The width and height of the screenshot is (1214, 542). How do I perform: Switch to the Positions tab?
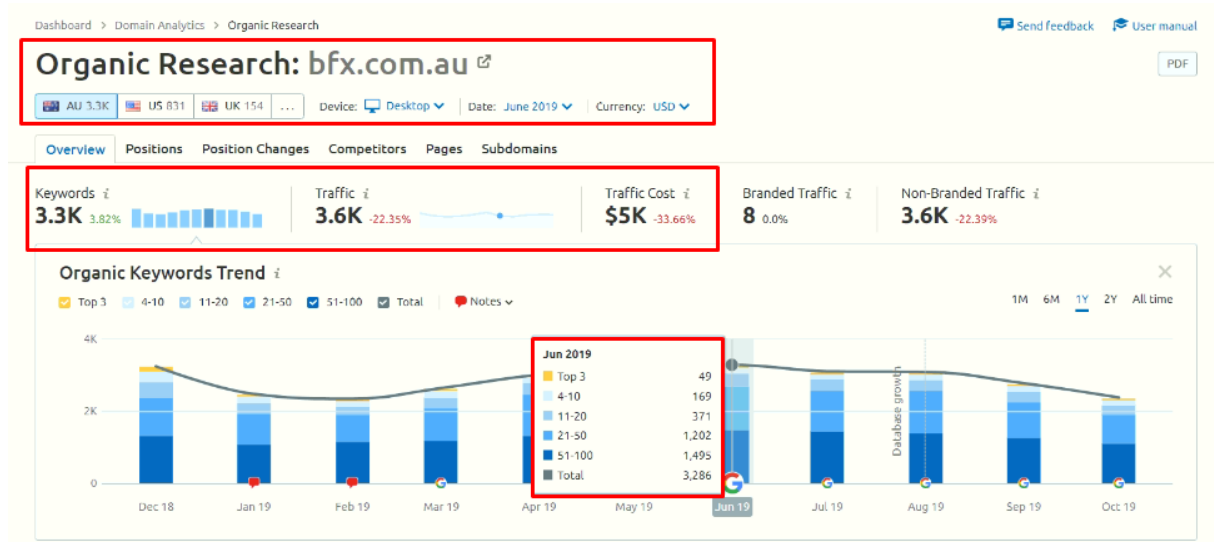coord(154,149)
